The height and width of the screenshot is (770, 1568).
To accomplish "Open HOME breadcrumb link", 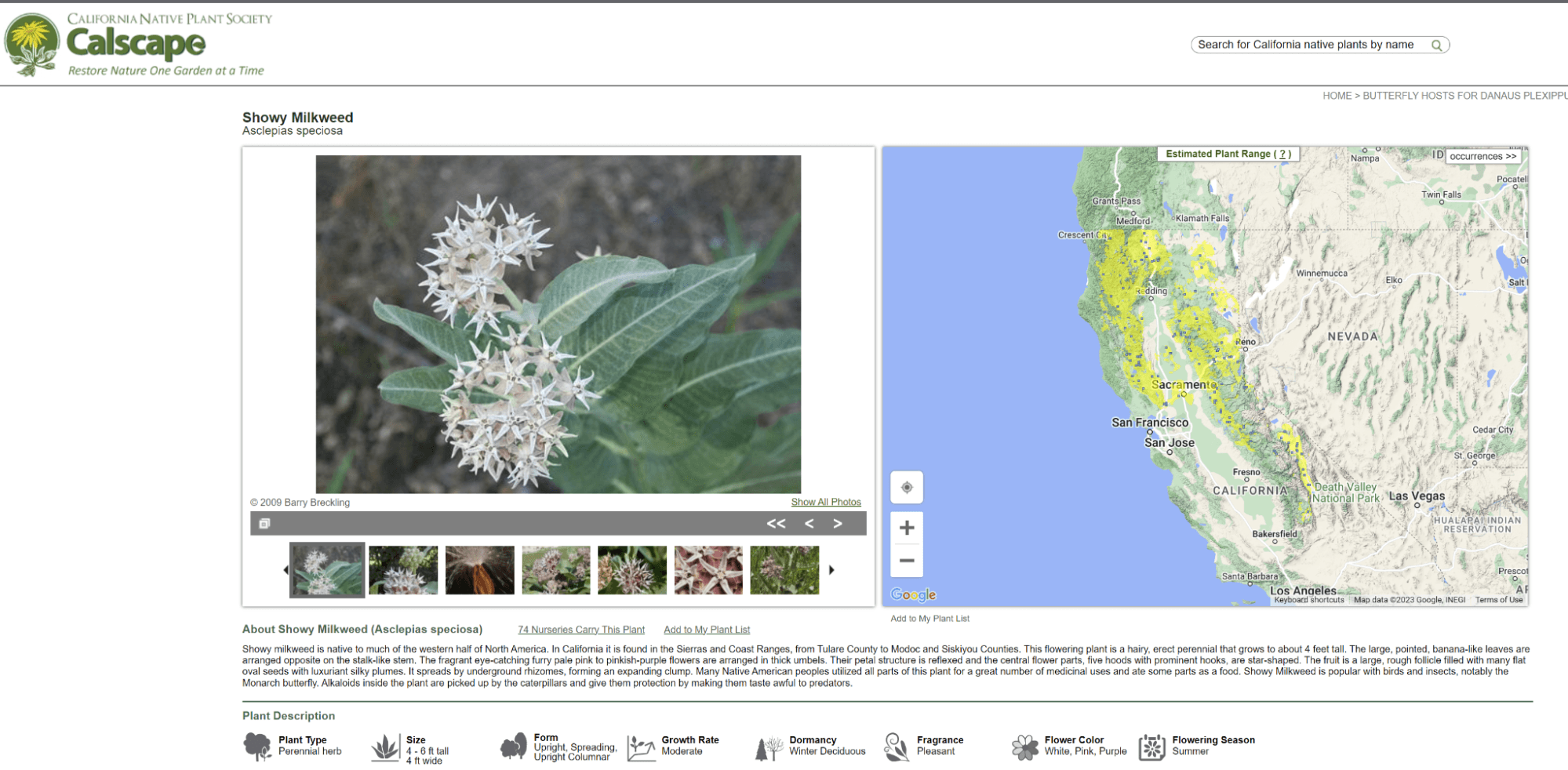I will tap(1337, 96).
